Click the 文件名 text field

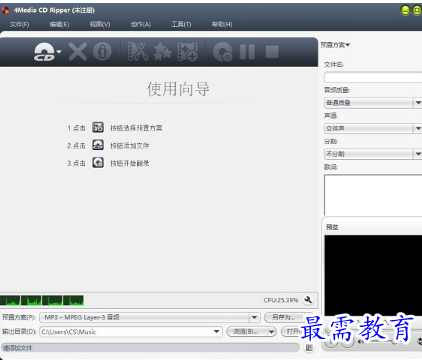[373, 77]
